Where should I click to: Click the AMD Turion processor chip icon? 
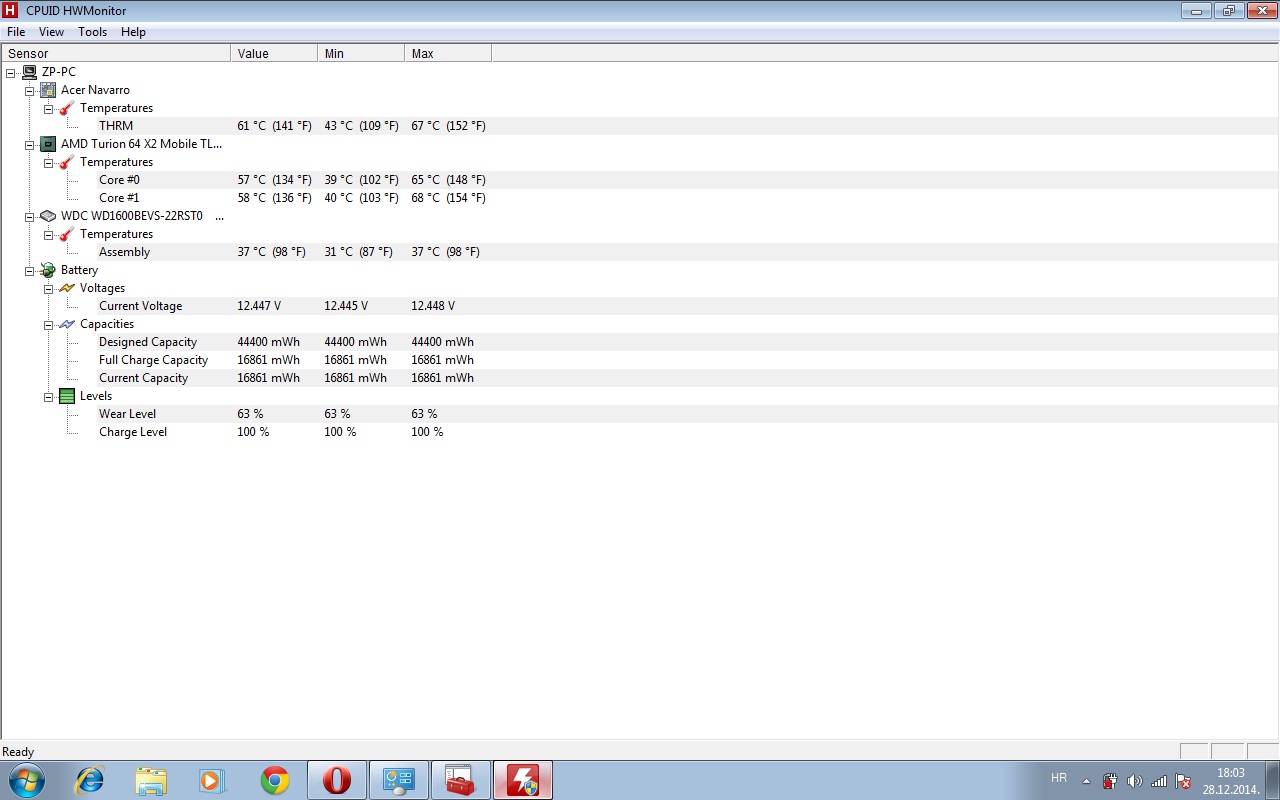48,144
